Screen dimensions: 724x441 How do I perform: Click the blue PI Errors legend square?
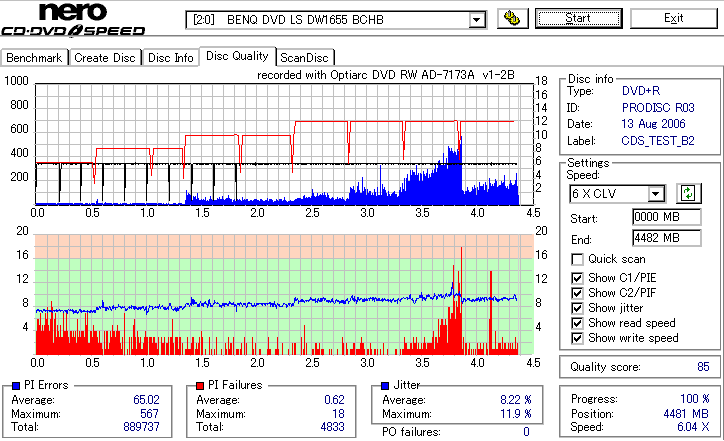coord(16,386)
